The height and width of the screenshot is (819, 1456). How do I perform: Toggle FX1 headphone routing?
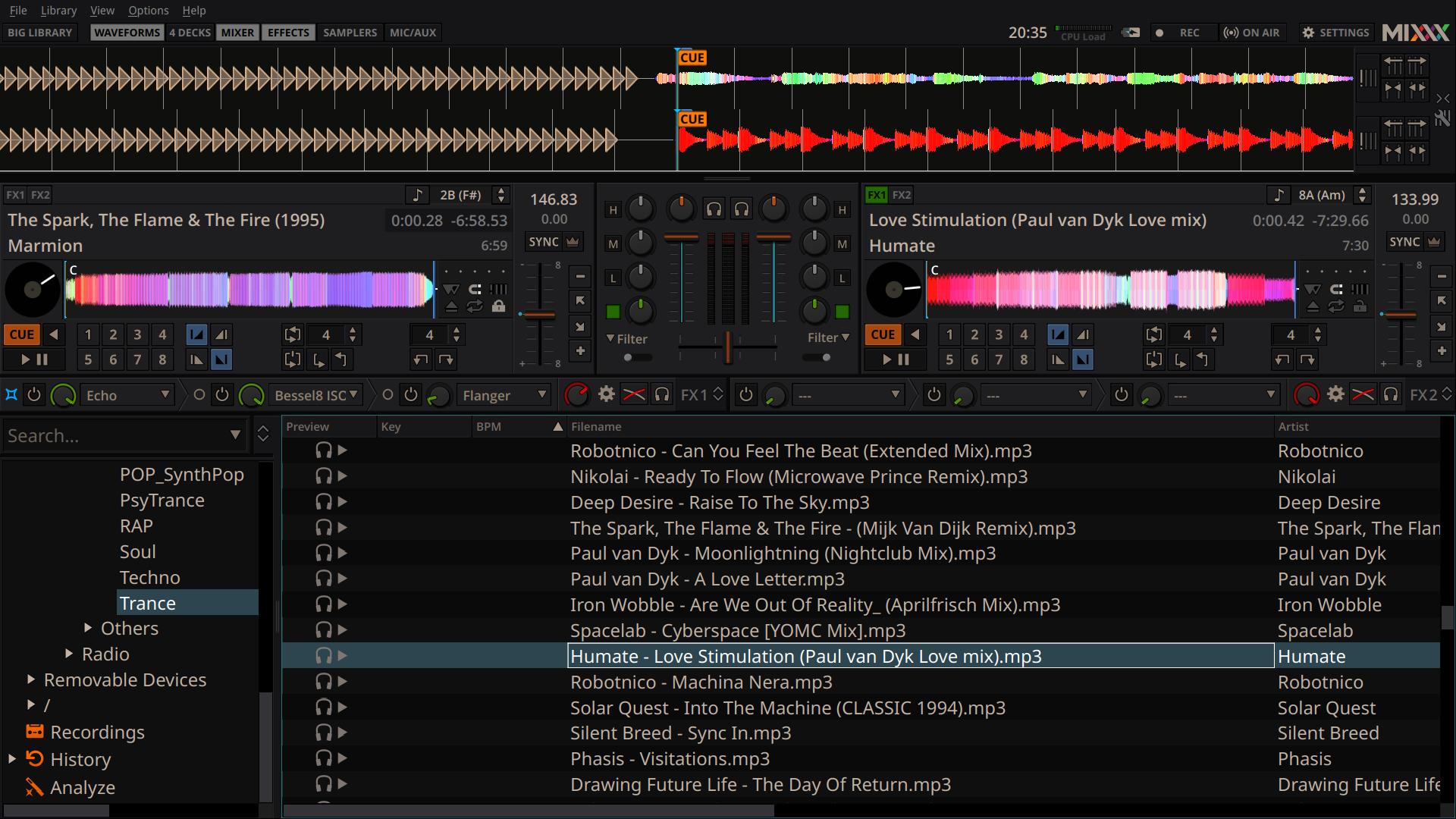point(662,394)
